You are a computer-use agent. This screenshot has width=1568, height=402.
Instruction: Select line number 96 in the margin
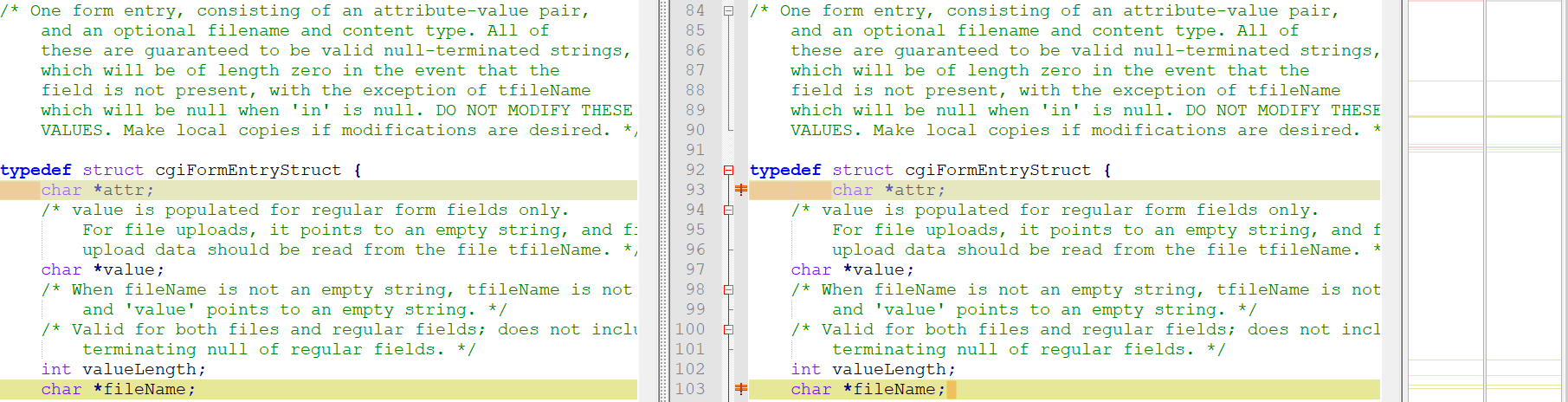click(695, 250)
